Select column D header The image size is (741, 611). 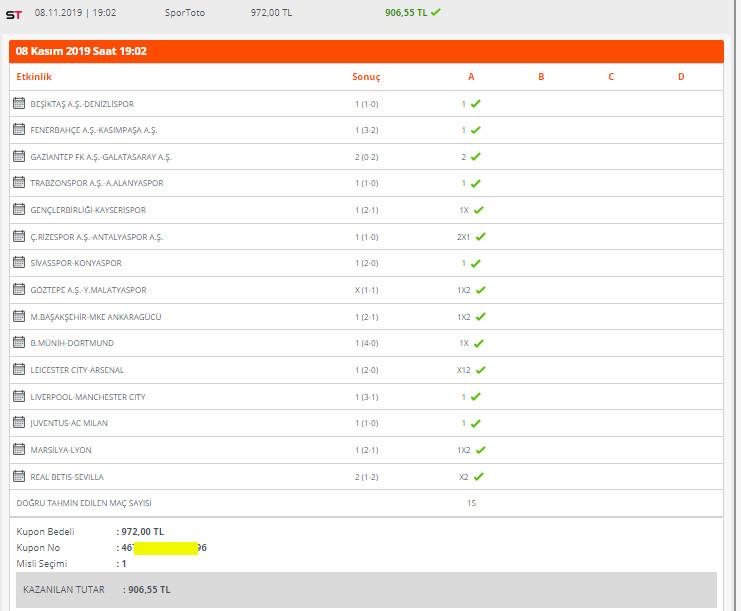(681, 77)
